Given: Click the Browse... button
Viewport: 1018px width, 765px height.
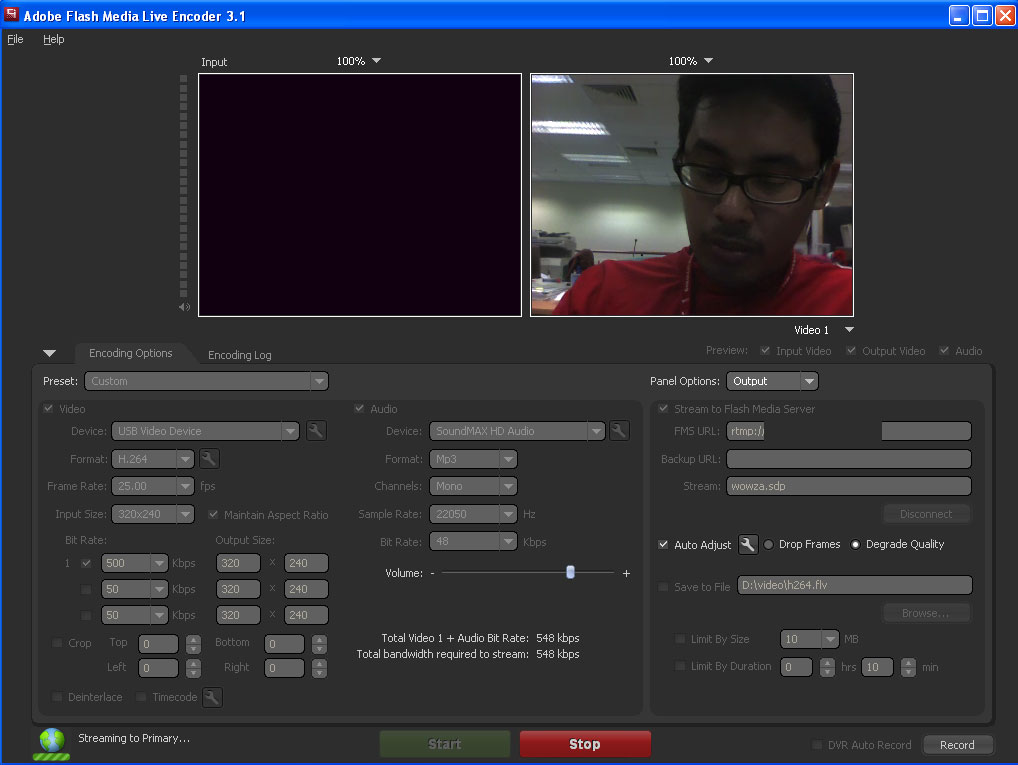Looking at the screenshot, I should 926,613.
